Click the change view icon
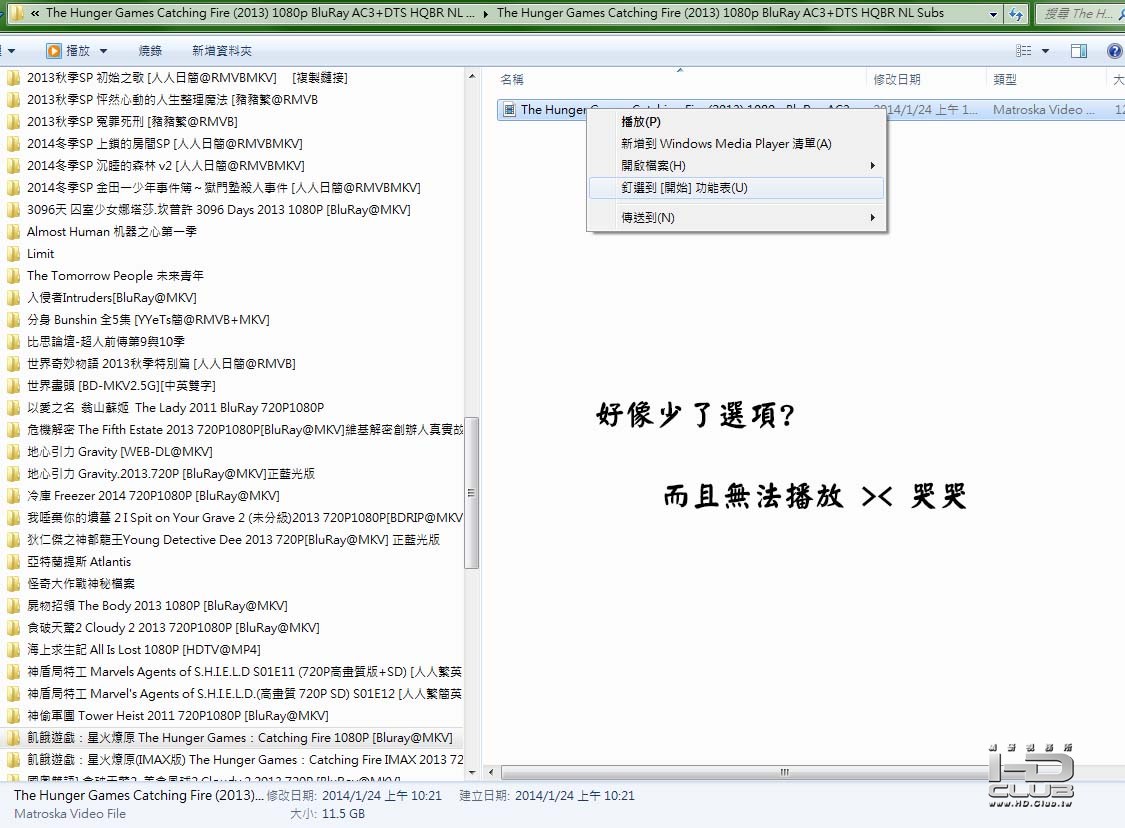 (1023, 51)
